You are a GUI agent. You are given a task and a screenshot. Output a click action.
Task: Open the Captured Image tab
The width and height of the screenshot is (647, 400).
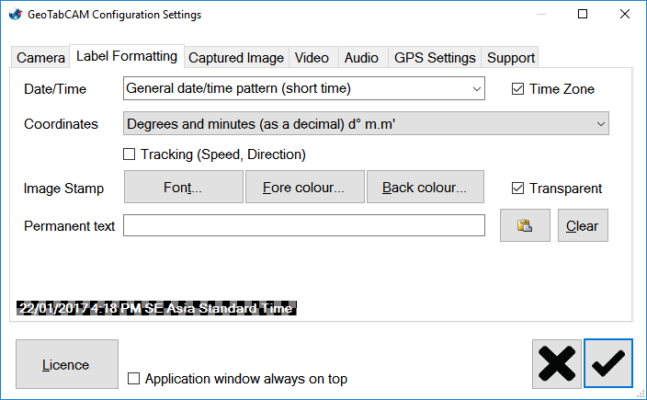[237, 58]
